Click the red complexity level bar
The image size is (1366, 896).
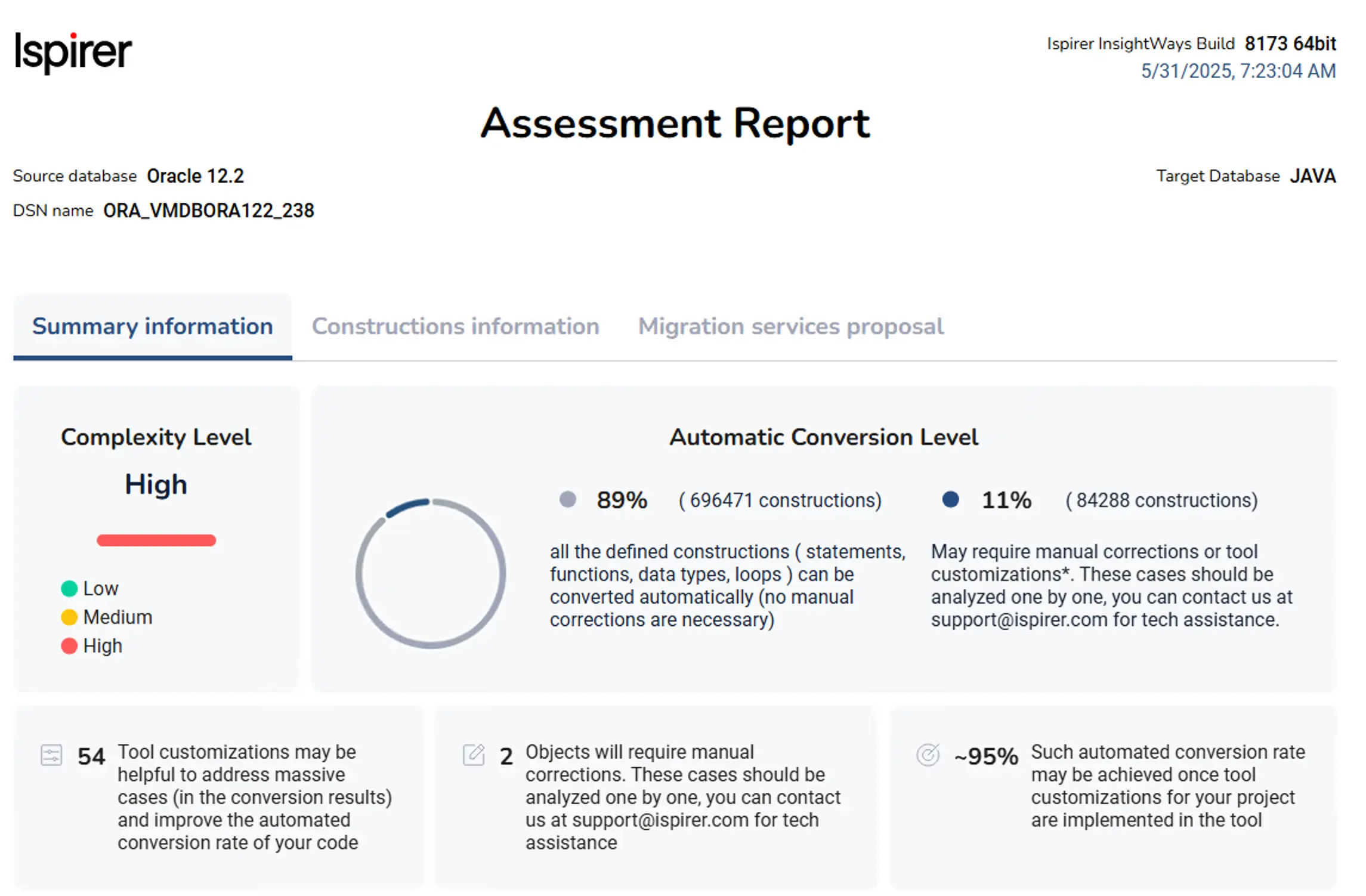[x=156, y=540]
